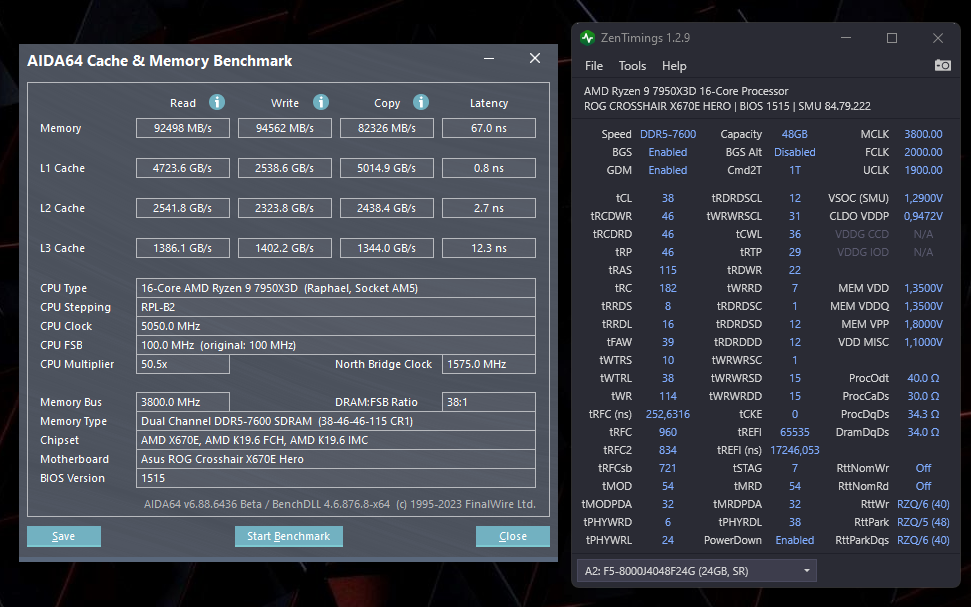The image size is (971, 607).
Task: Open the Tools menu in ZenTimings
Action: pos(632,66)
